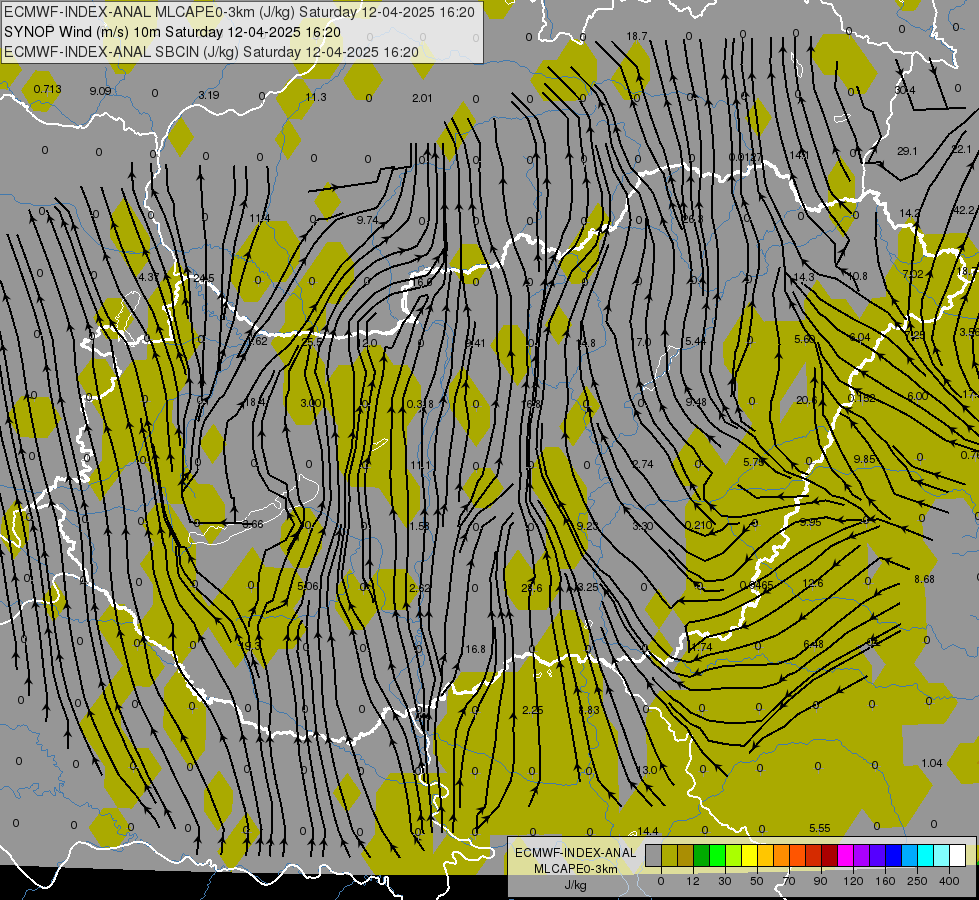Click the map value 0.318
The width and height of the screenshot is (979, 900).
point(420,404)
